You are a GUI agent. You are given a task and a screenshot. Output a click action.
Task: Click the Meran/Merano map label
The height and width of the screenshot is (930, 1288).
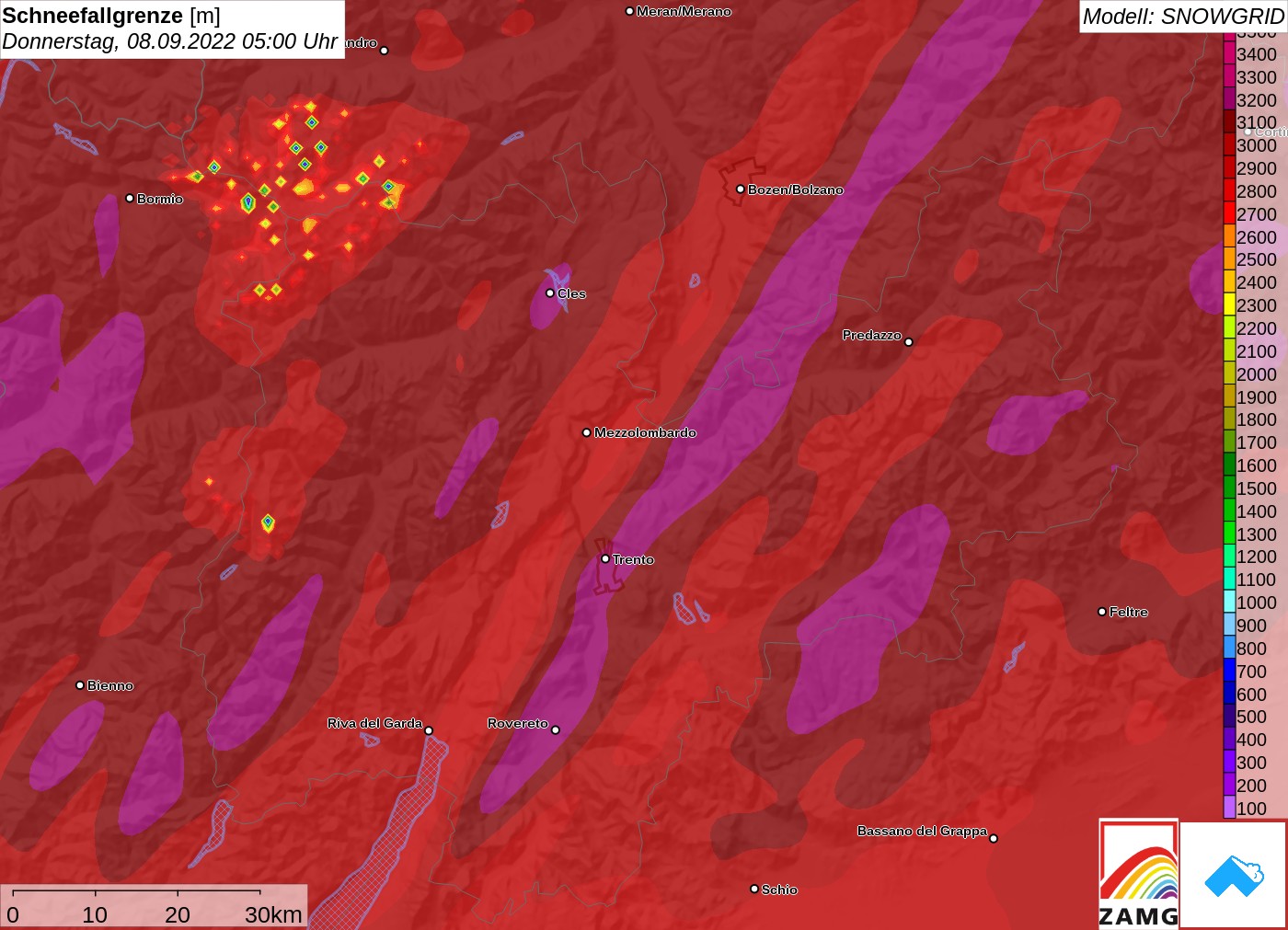tap(684, 11)
